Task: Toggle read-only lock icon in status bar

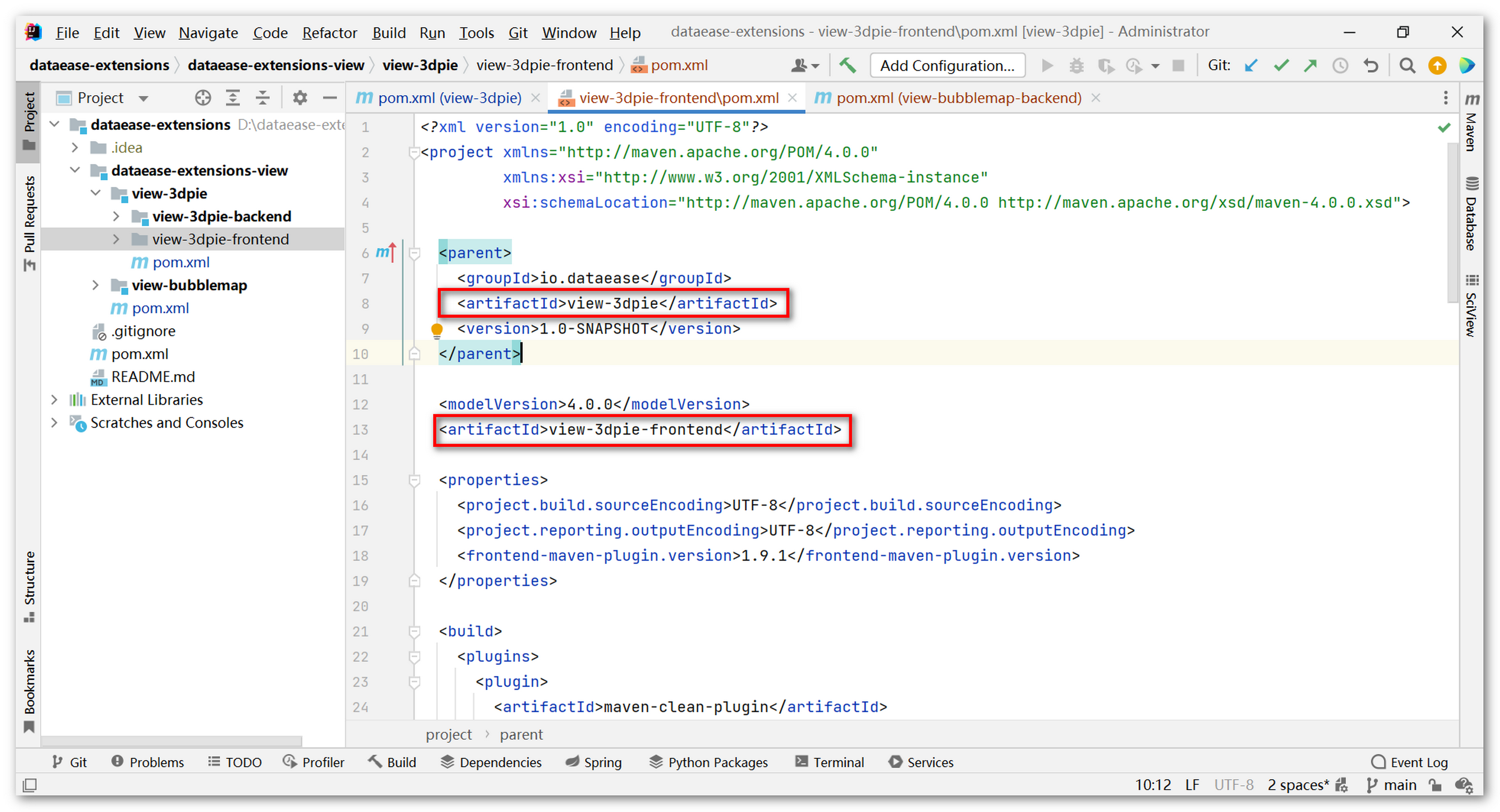Action: pyautogui.click(x=1435, y=785)
